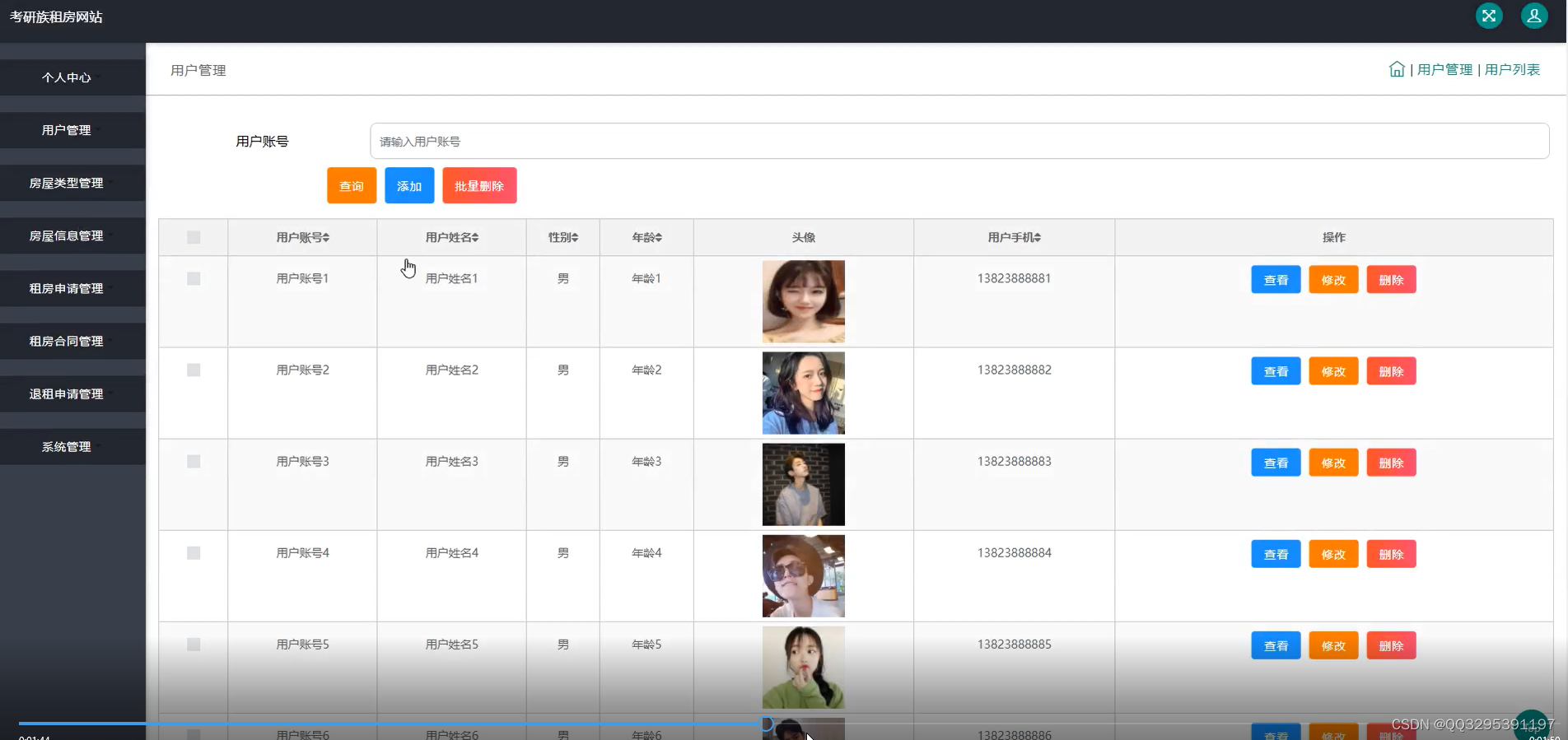Click 用户姓名4 cell text
The image size is (1568, 740).
point(451,553)
